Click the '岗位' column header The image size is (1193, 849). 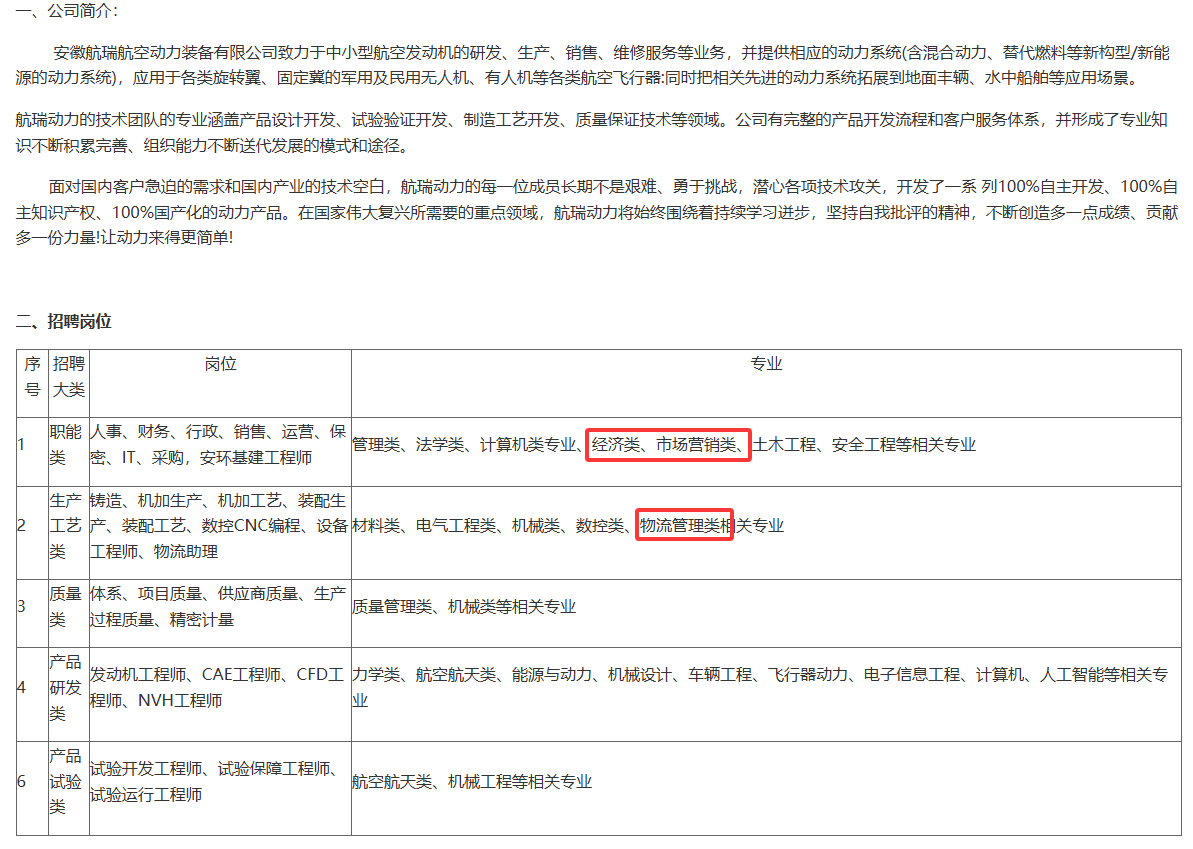220,364
